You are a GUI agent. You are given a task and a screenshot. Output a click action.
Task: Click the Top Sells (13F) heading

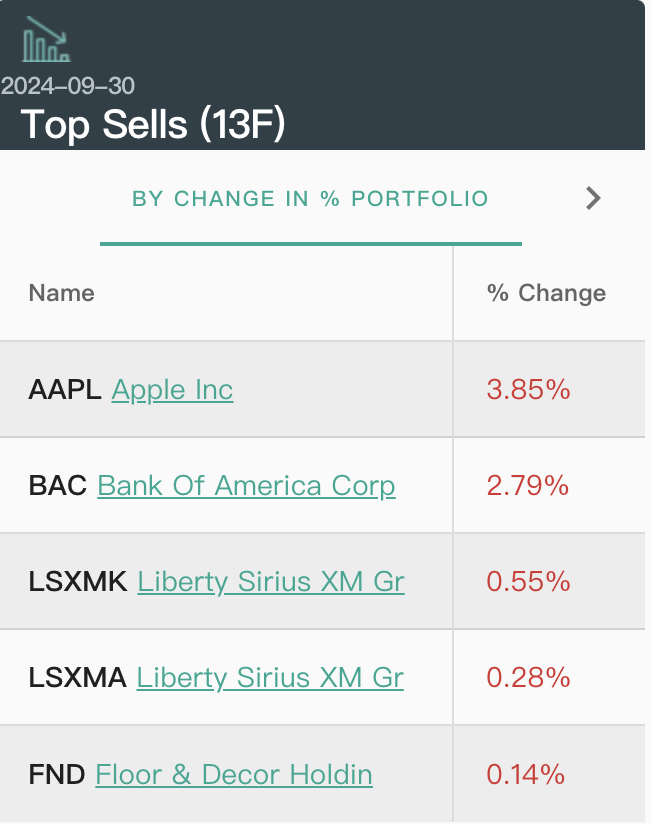tap(153, 125)
